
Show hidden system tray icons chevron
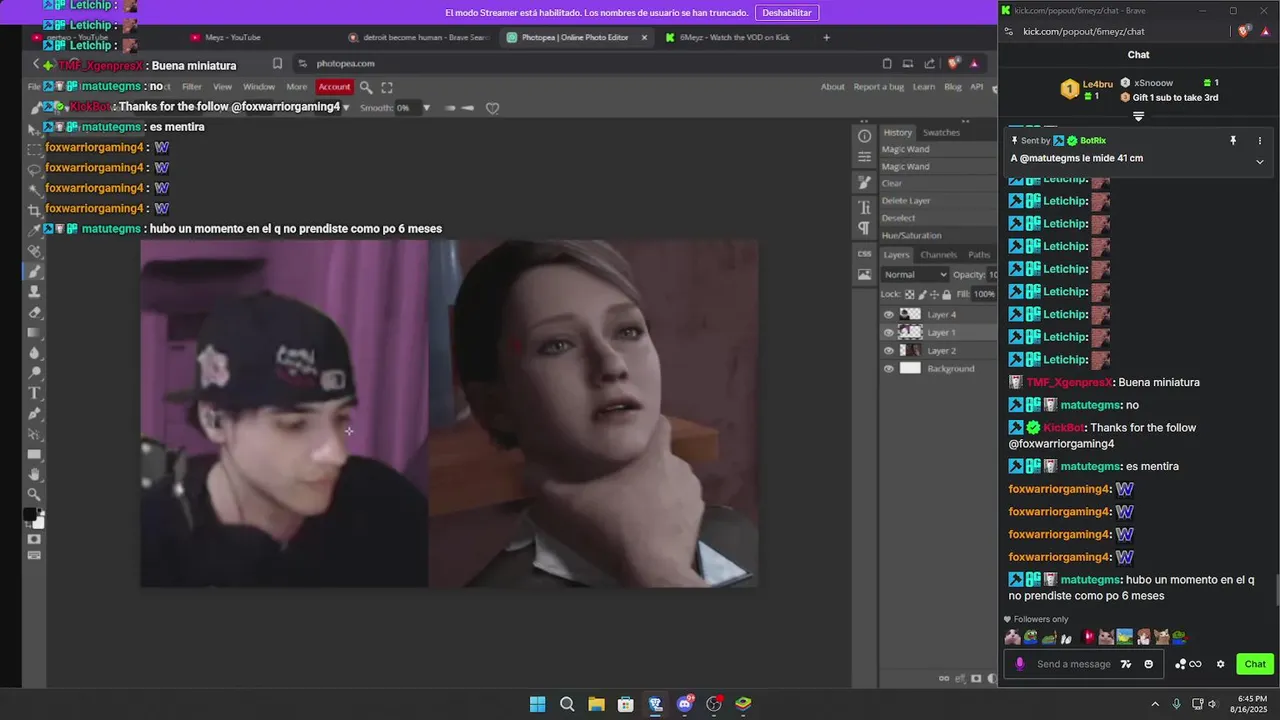pyautogui.click(x=1155, y=704)
